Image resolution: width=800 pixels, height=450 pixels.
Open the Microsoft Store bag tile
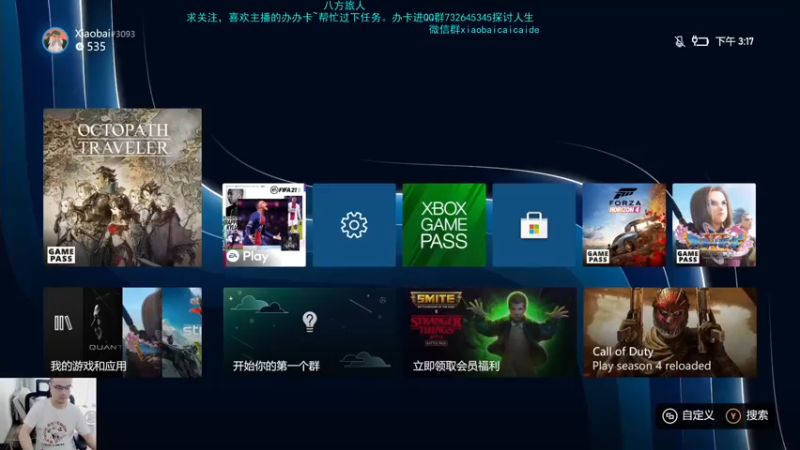point(534,225)
